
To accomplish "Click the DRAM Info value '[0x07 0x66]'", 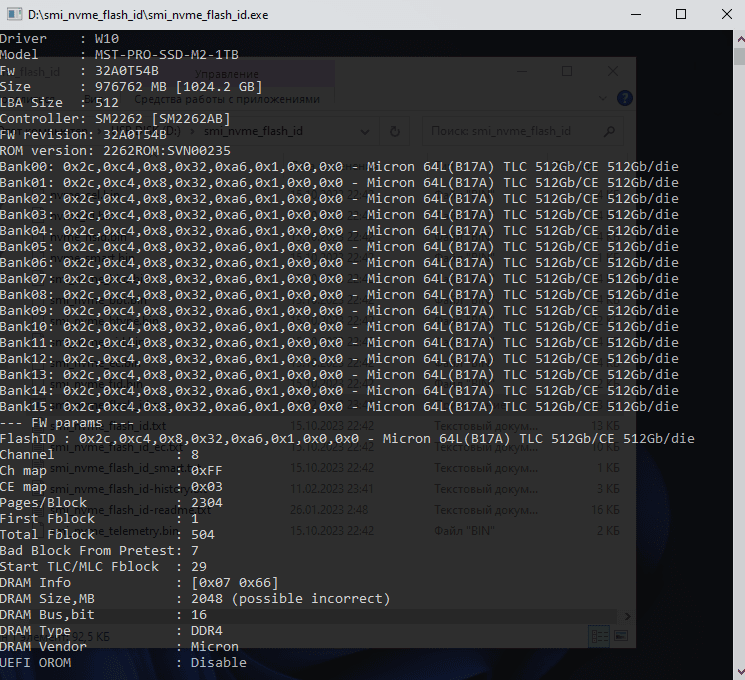I will point(234,583).
